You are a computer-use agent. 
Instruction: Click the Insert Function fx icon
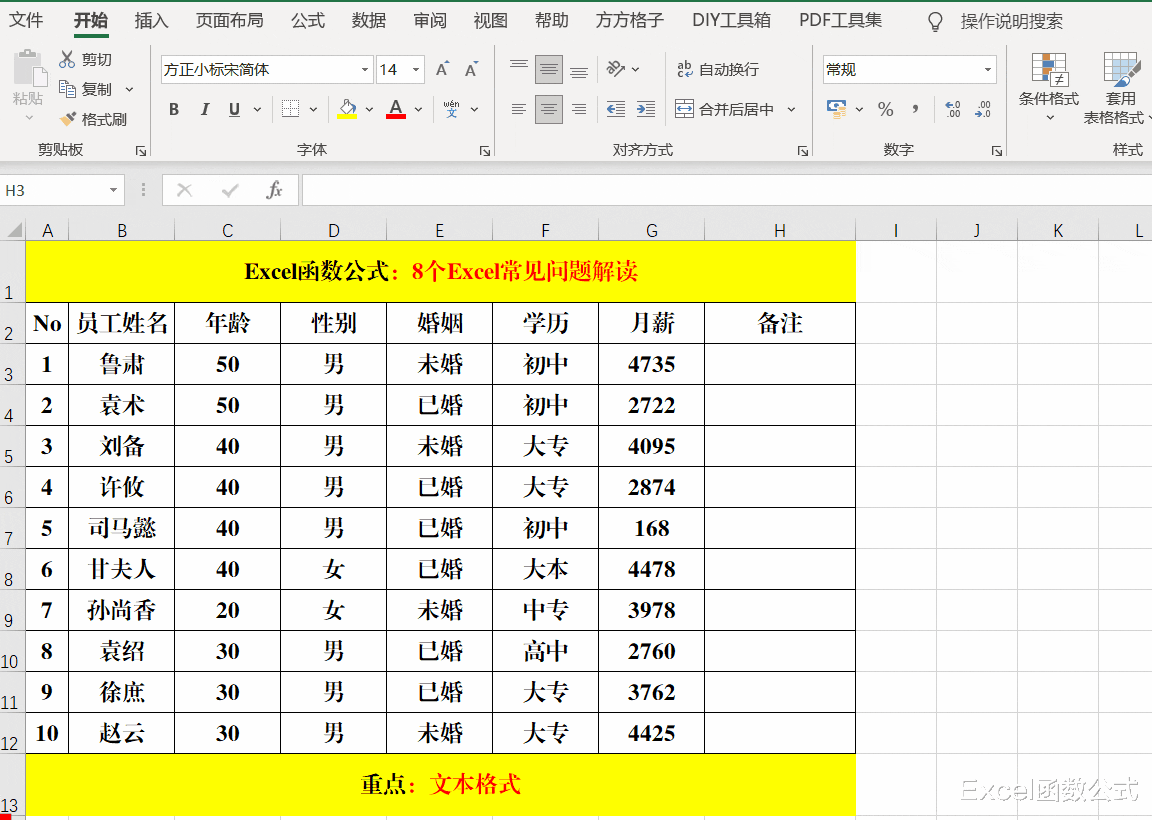coord(275,189)
